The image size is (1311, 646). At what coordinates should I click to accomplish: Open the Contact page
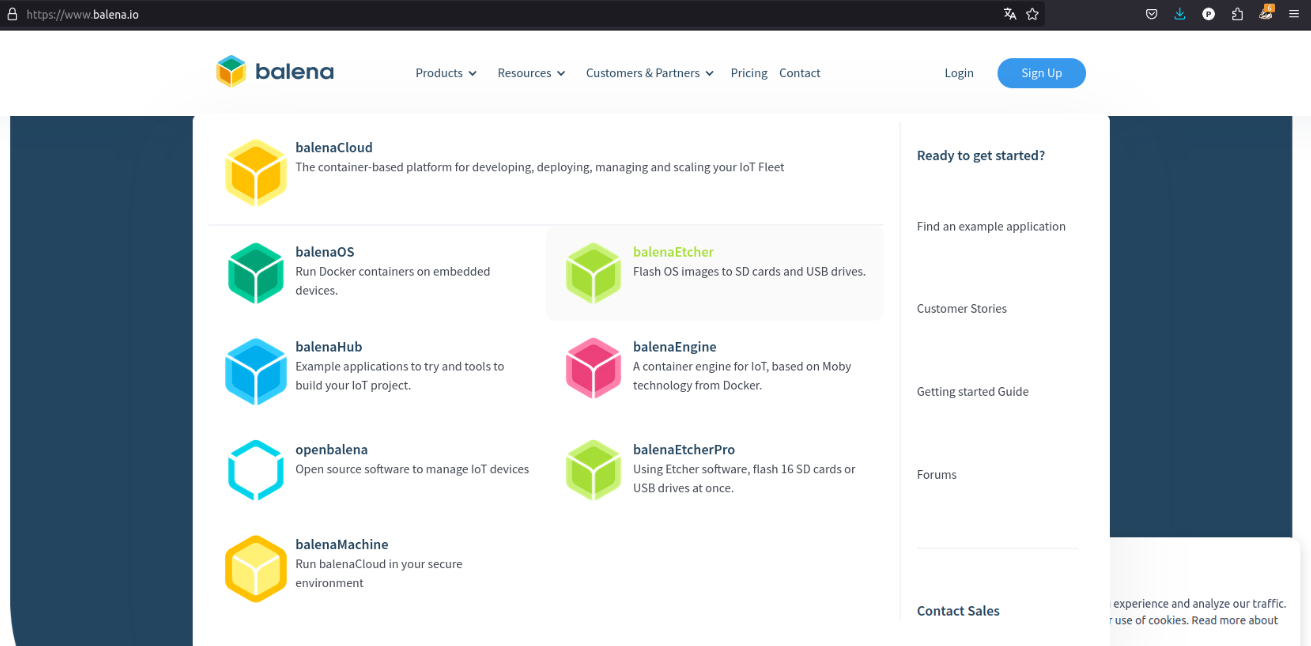(x=799, y=73)
